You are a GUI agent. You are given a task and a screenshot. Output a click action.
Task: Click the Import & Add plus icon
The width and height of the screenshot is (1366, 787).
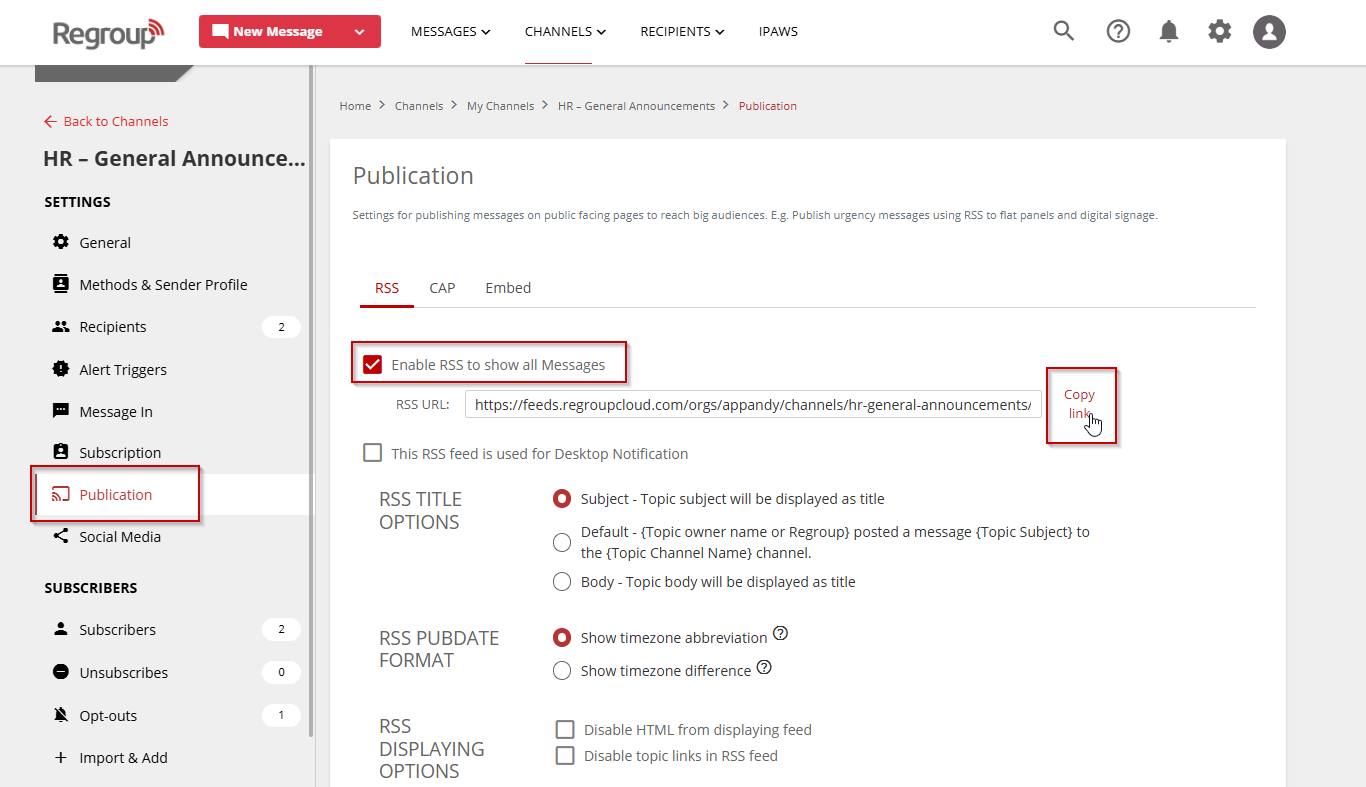(61, 757)
